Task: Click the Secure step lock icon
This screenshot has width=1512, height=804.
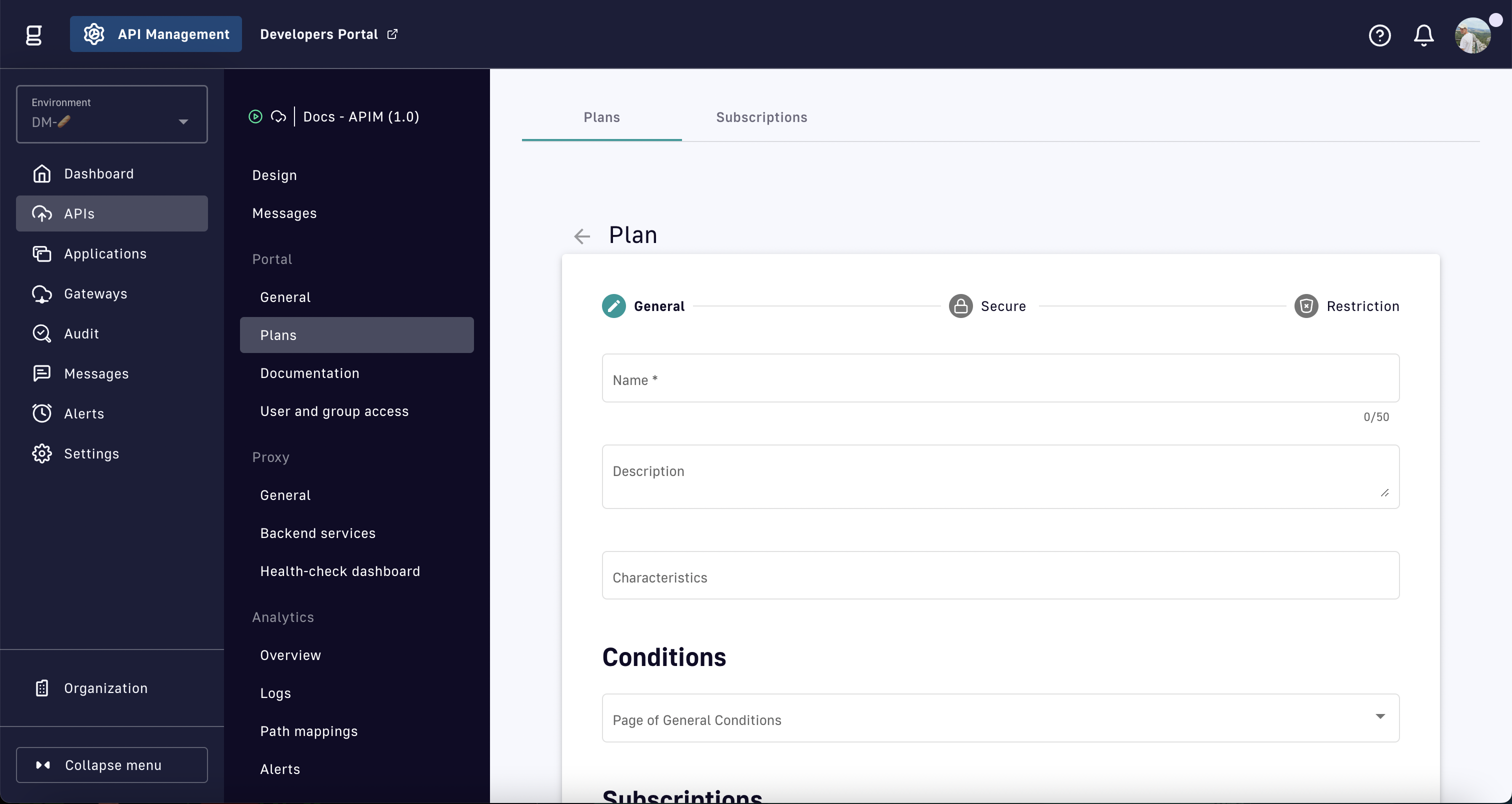Action: [960, 306]
